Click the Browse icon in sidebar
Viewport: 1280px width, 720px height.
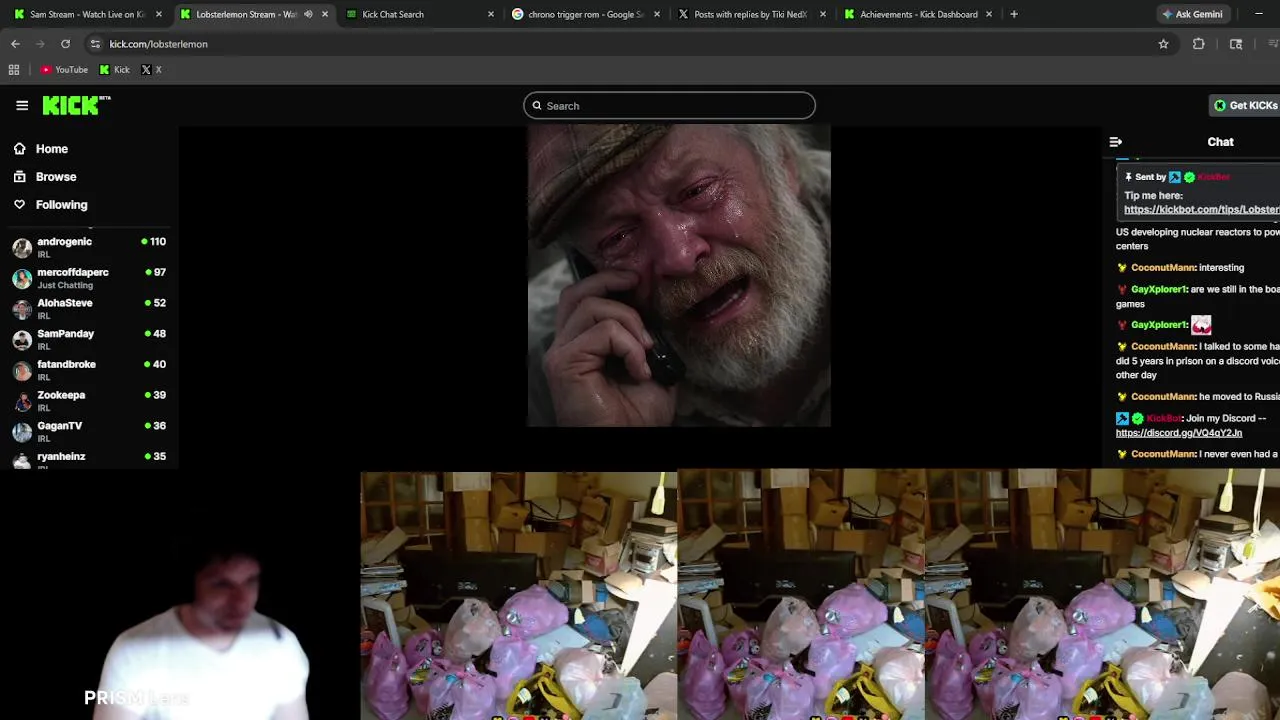pyautogui.click(x=19, y=177)
